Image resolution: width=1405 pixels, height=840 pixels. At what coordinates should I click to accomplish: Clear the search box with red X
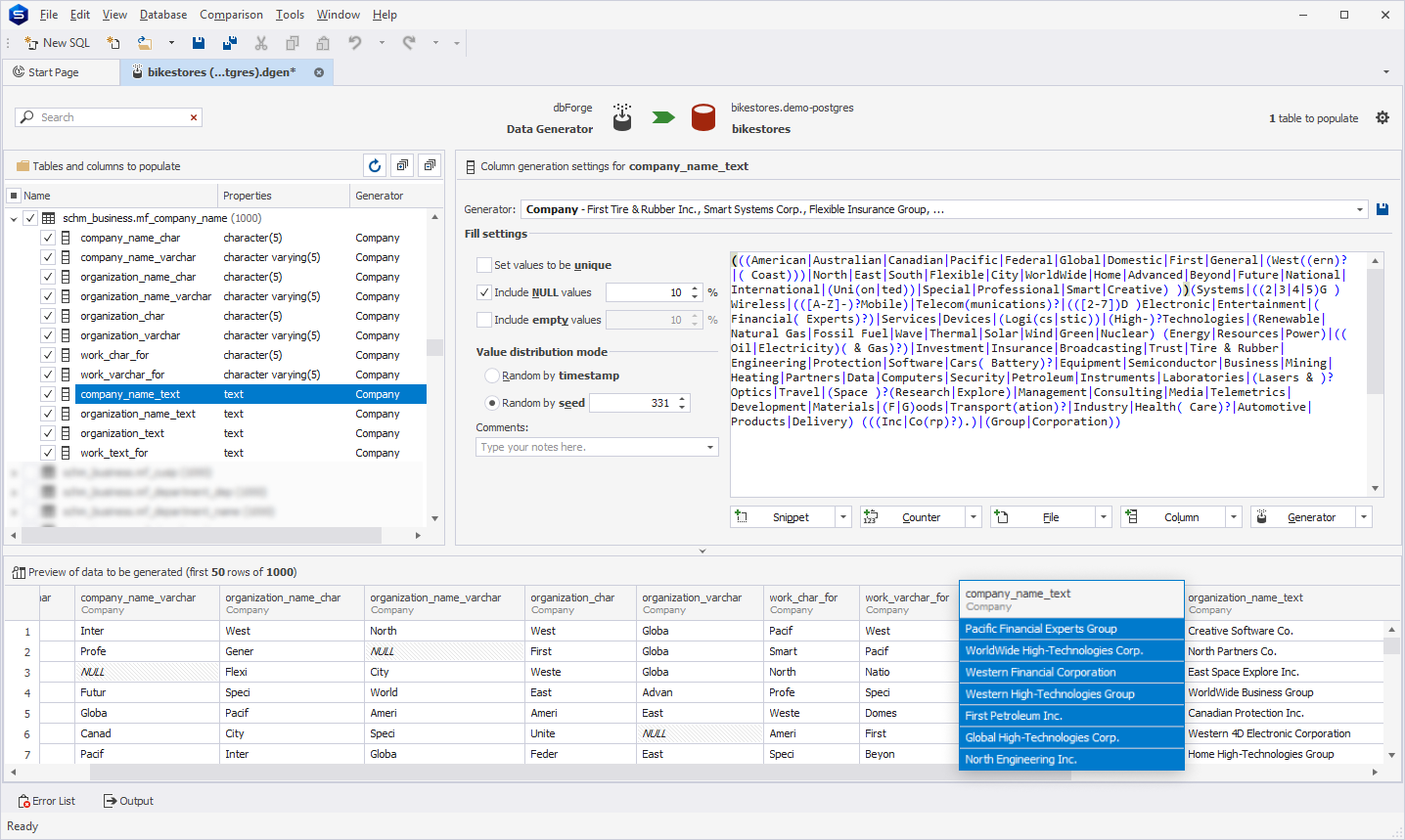pos(194,117)
